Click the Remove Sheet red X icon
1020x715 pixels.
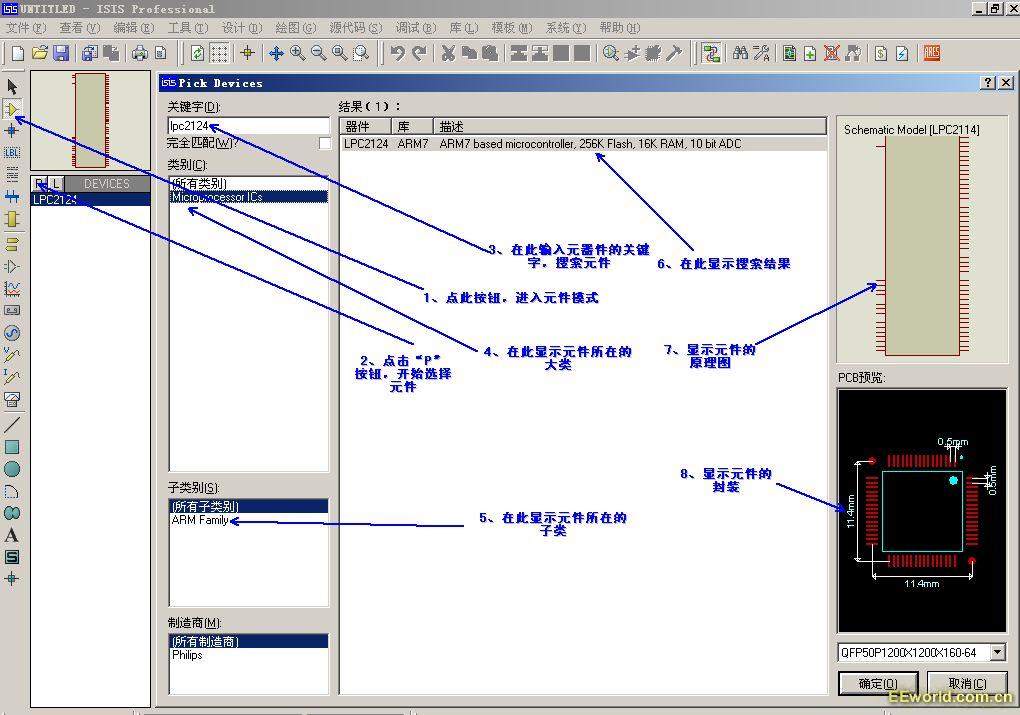[x=831, y=53]
